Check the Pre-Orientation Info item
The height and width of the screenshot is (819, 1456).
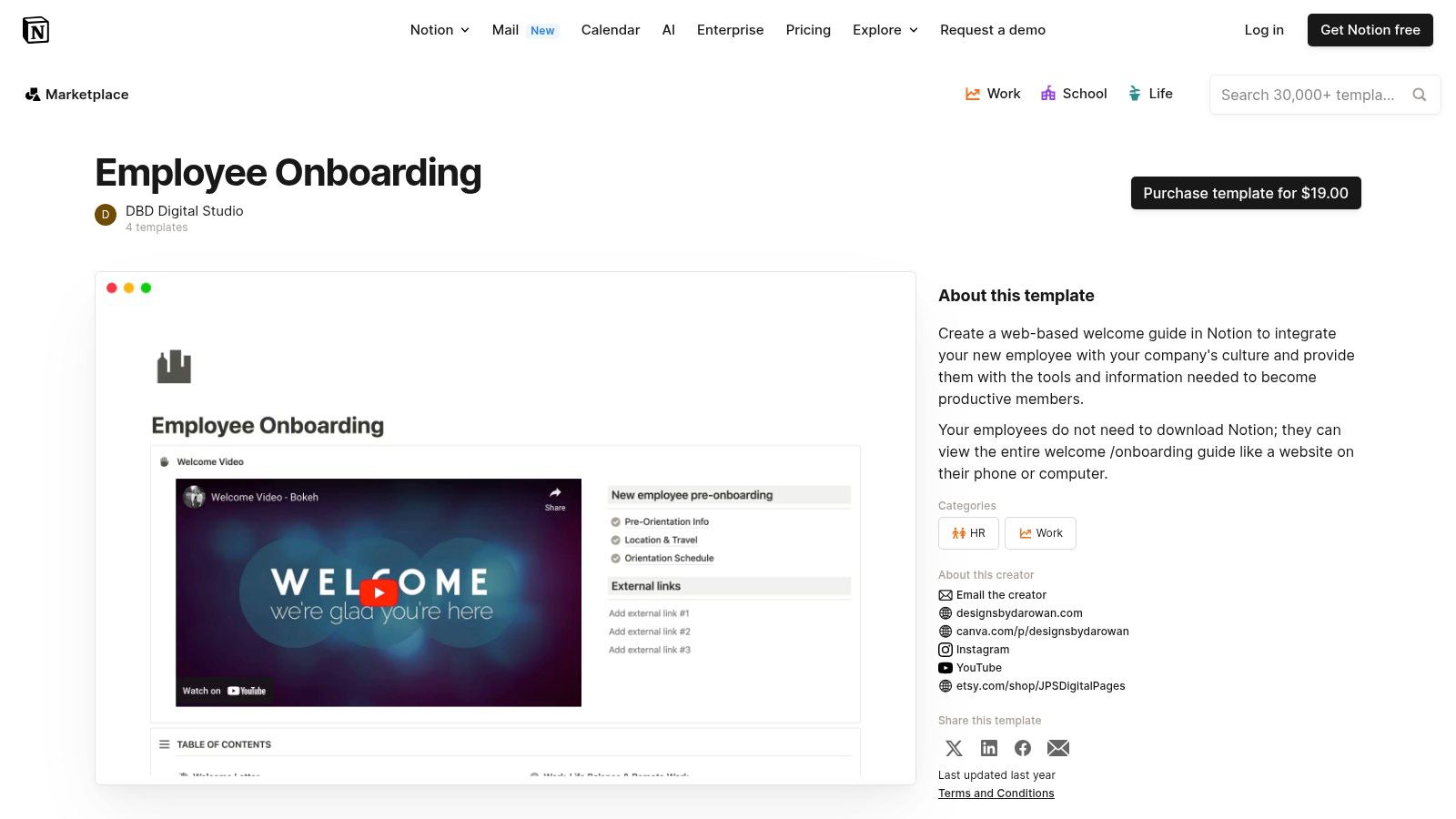pyautogui.click(x=616, y=522)
